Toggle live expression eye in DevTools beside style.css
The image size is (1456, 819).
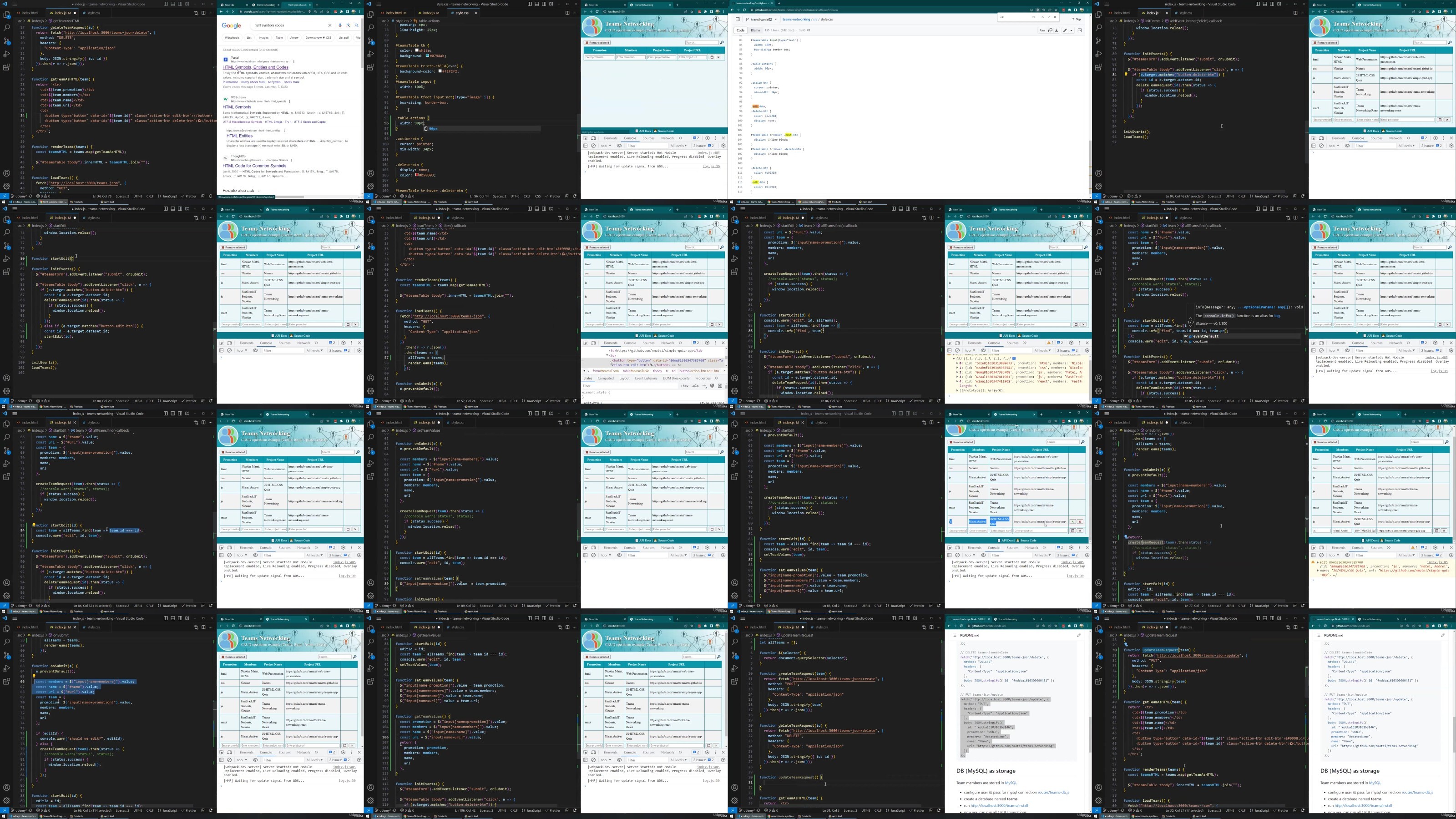(x=619, y=146)
